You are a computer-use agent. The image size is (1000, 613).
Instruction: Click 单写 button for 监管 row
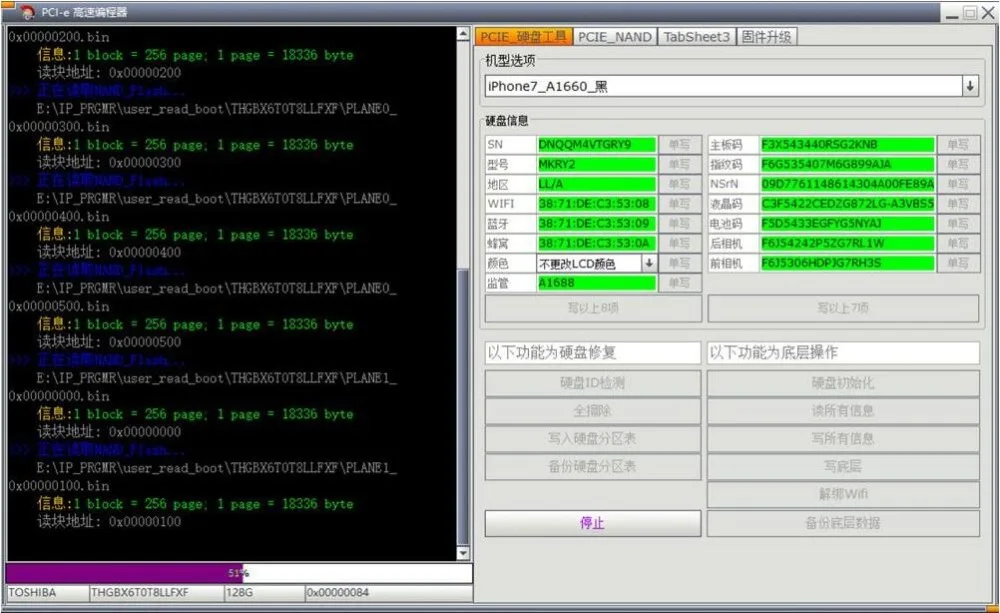click(680, 283)
